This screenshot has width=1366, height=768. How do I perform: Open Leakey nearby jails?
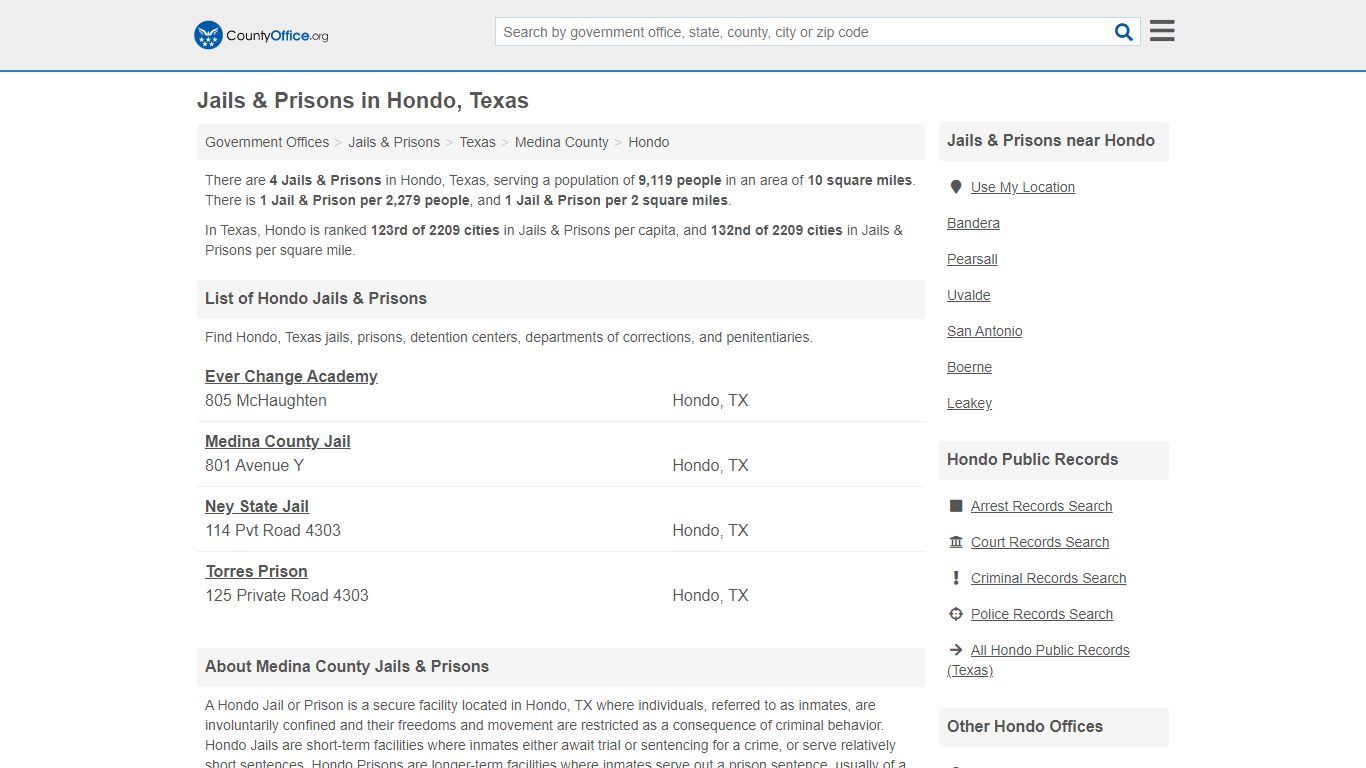(969, 403)
